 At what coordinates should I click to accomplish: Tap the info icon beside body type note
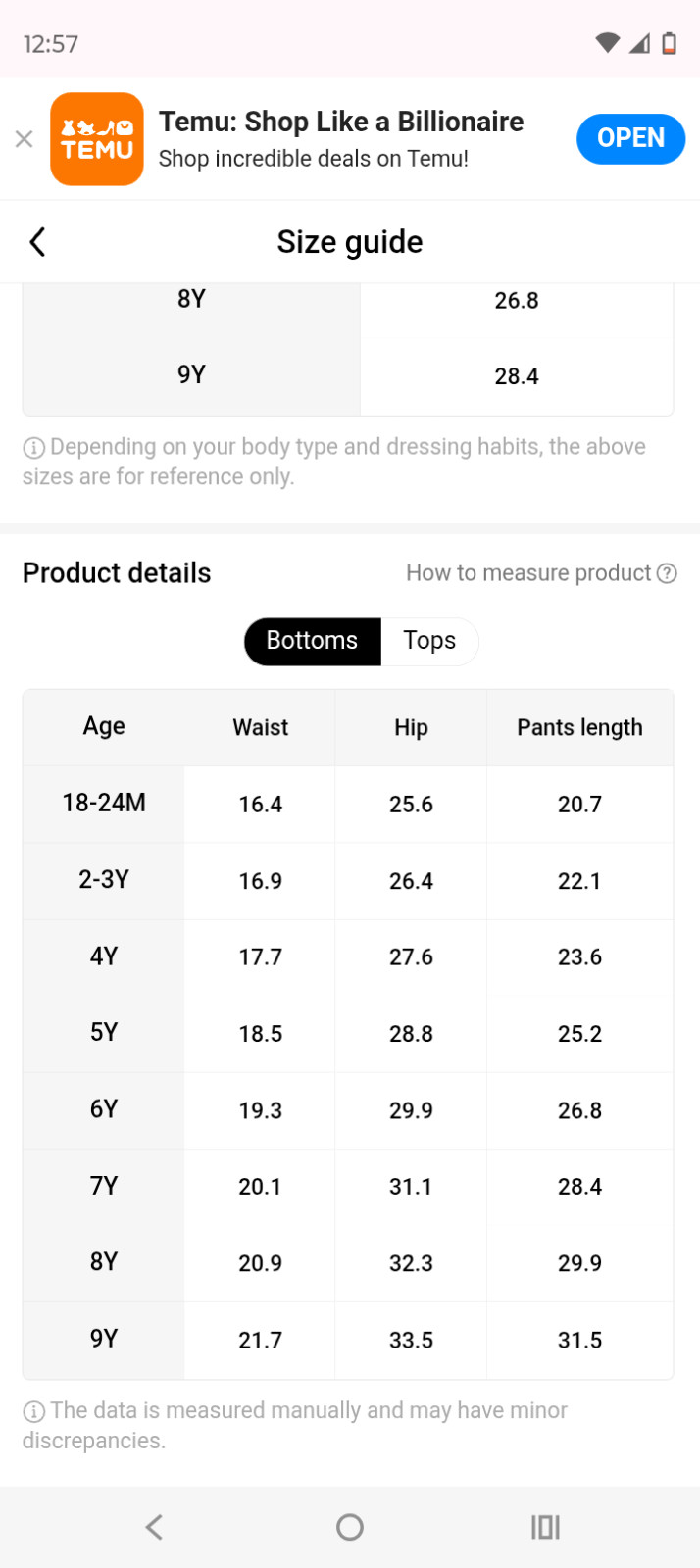coord(33,448)
